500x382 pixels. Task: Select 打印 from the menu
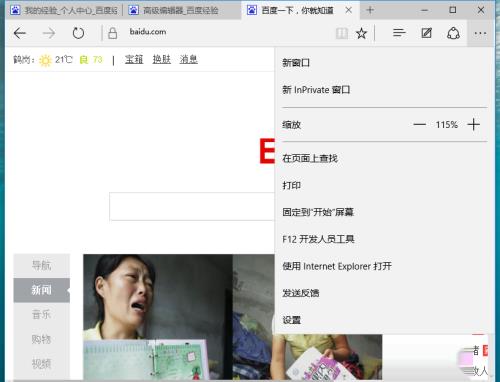pyautogui.click(x=291, y=185)
